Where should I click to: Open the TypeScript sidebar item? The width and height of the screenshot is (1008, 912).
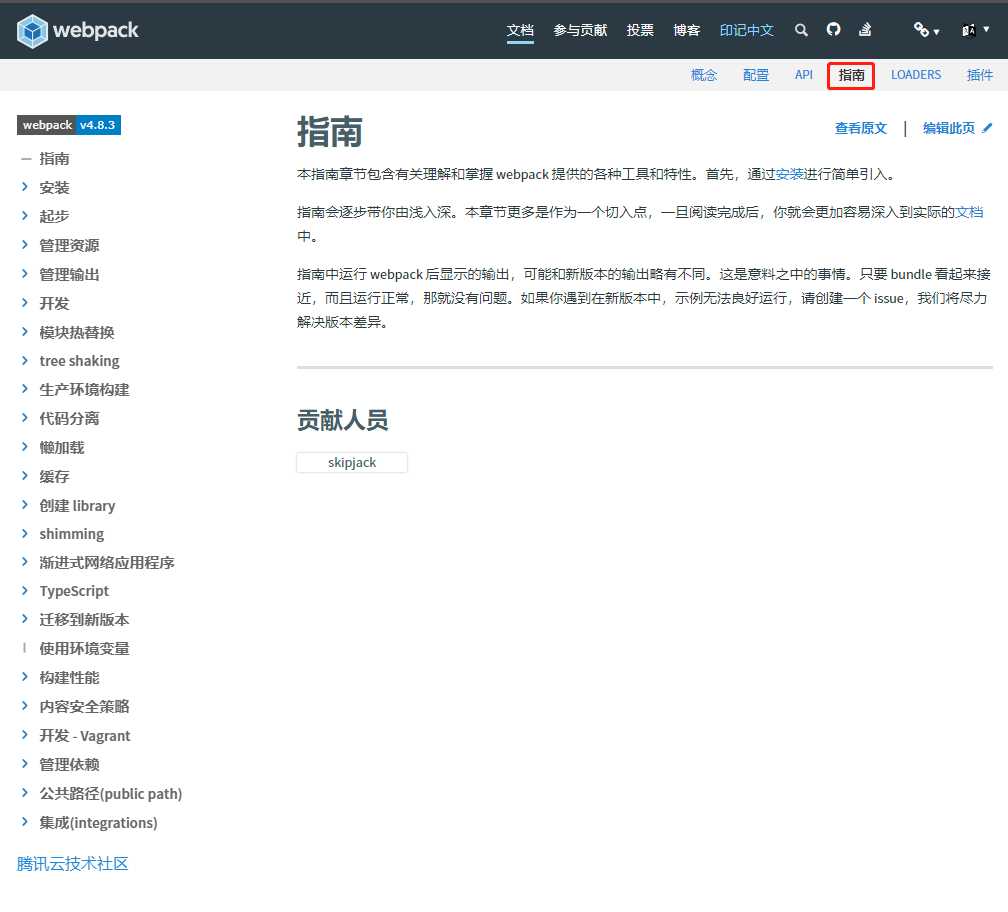point(74,591)
